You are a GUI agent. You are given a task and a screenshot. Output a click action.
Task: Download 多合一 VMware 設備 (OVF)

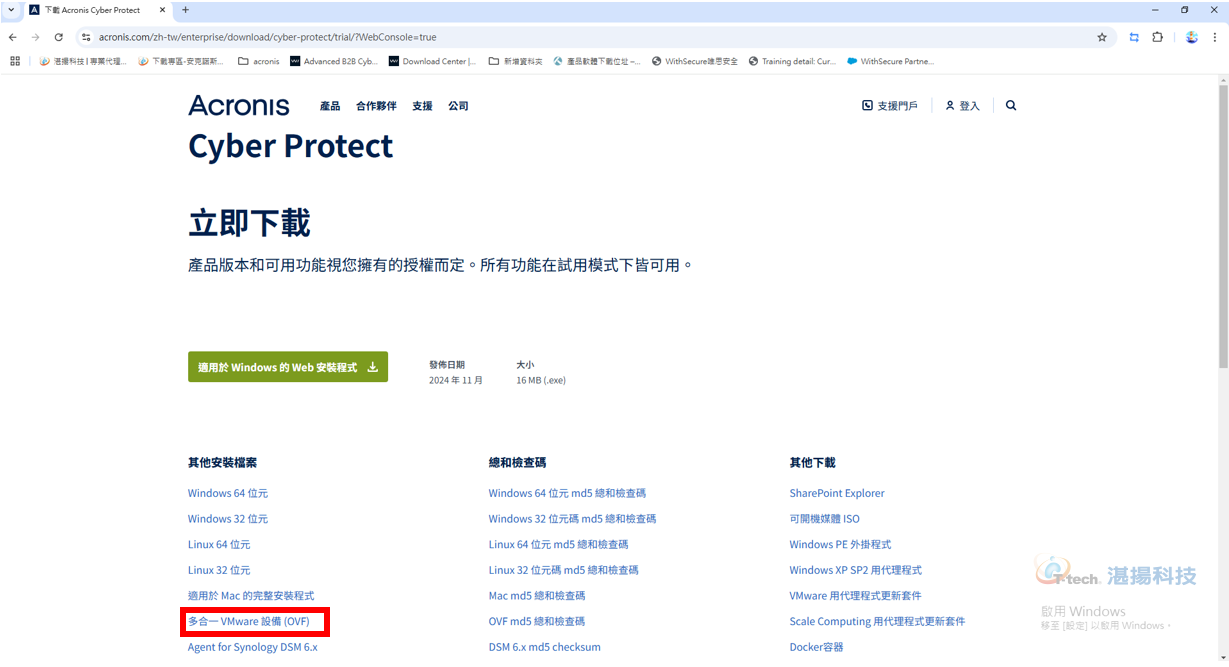coord(249,622)
